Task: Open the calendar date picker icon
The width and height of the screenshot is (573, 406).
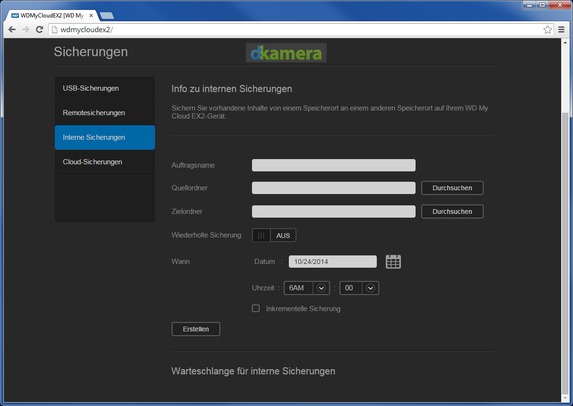Action: (x=393, y=262)
